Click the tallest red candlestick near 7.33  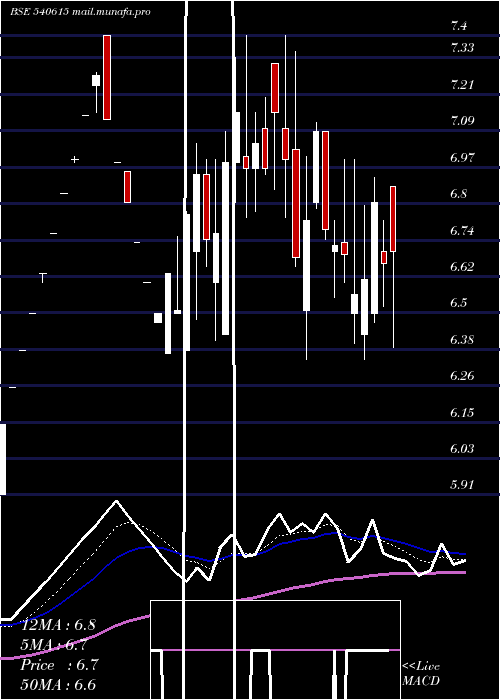pyautogui.click(x=107, y=77)
